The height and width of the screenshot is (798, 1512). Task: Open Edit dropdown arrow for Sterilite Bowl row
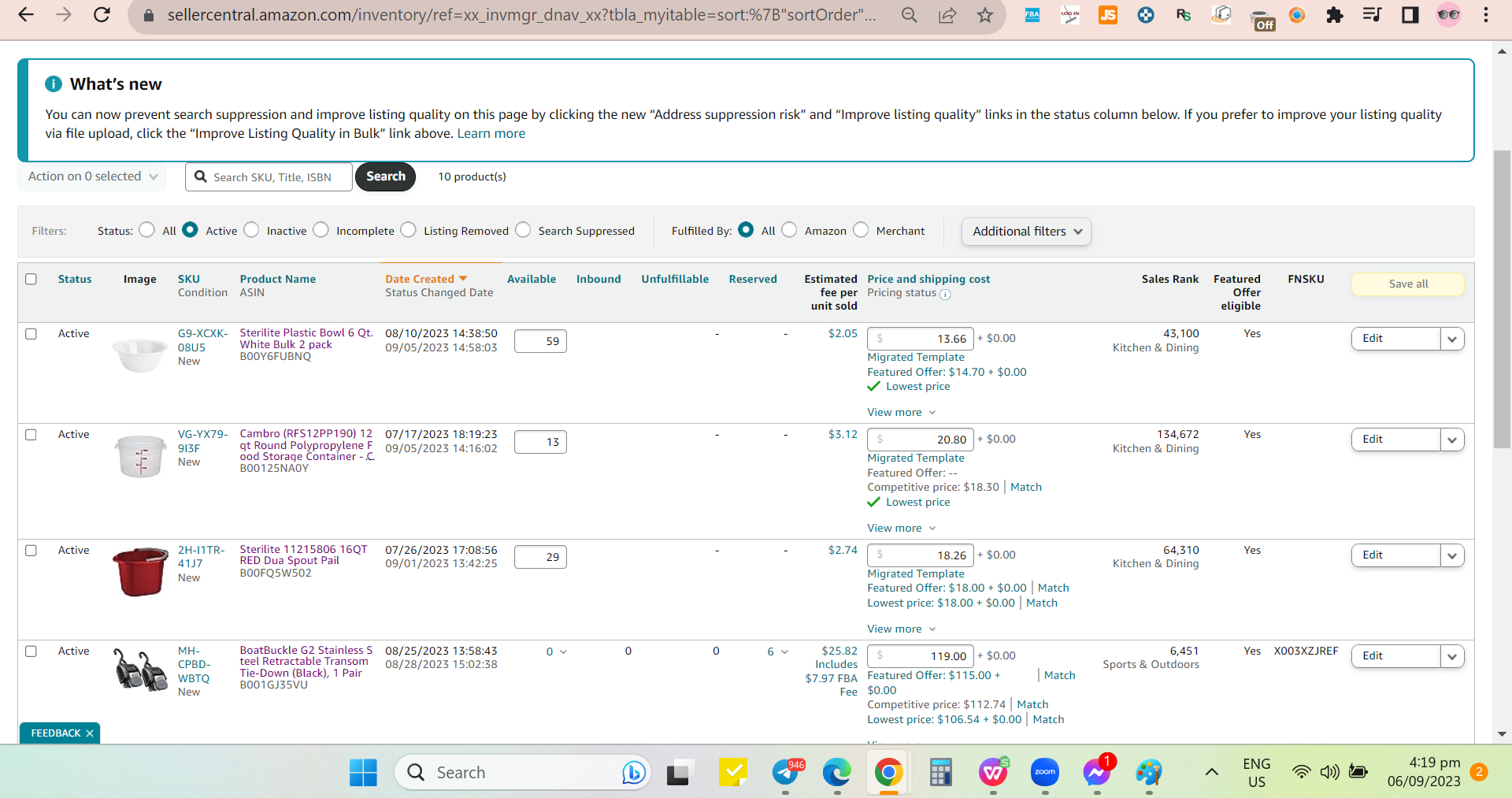[1452, 339]
